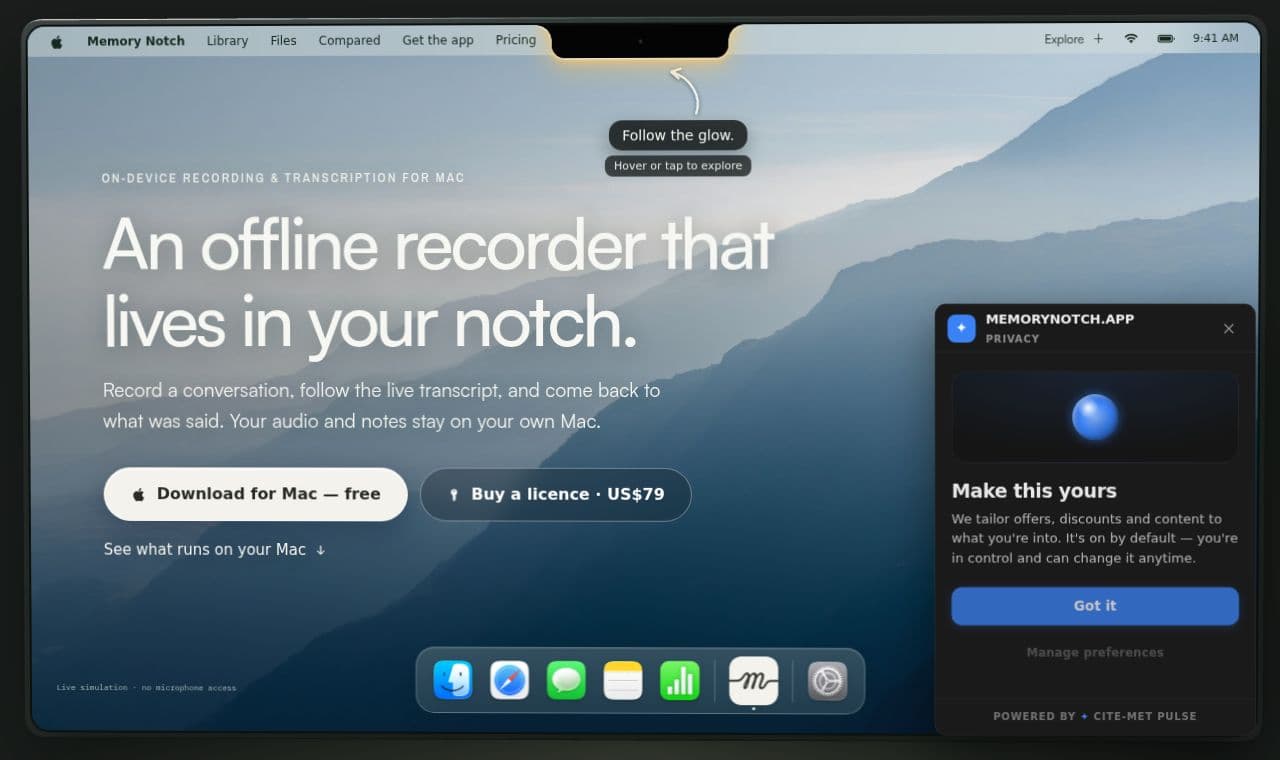
Task: Open the Numbers dock icon
Action: pyautogui.click(x=680, y=681)
